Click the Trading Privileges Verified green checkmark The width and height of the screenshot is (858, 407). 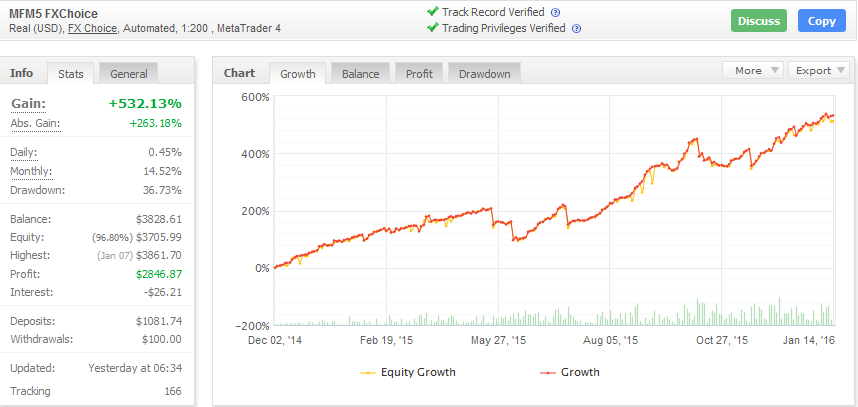pos(433,27)
